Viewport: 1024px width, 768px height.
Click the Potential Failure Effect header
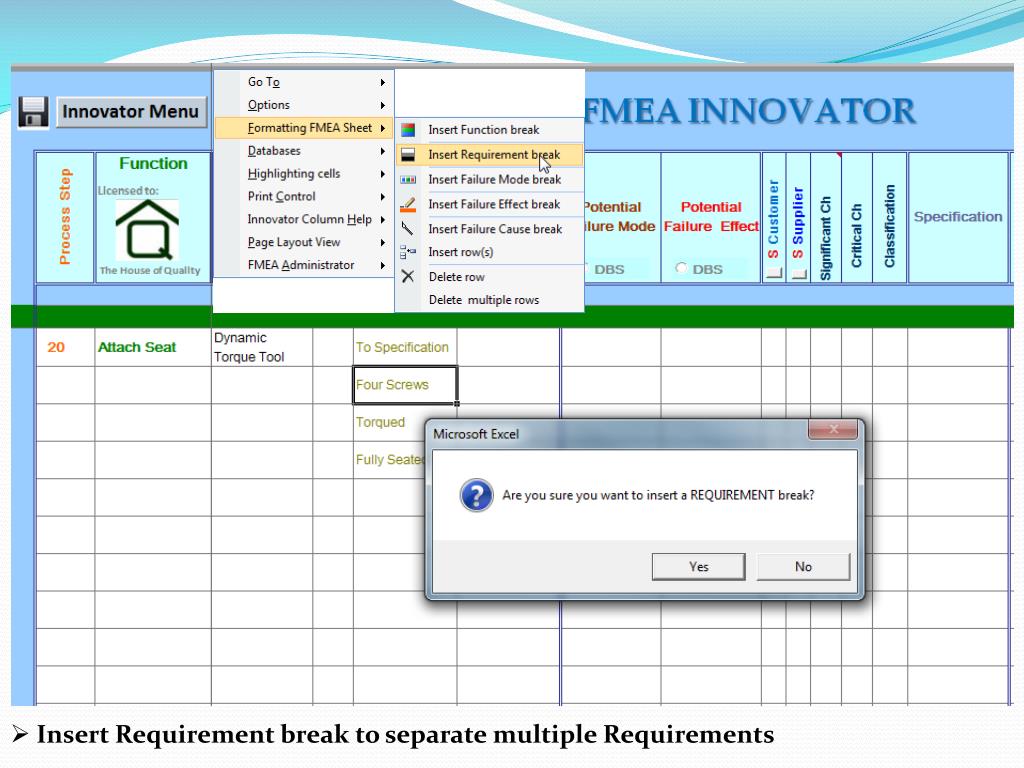click(x=711, y=217)
